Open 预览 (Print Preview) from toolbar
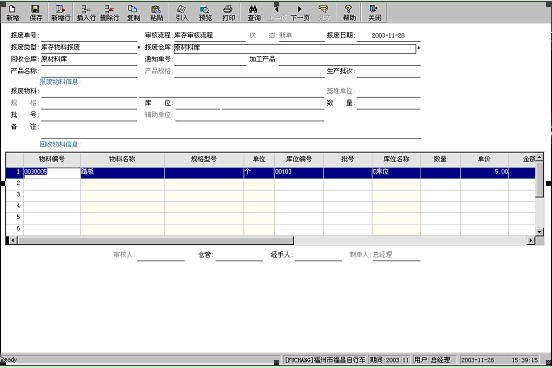552x368 pixels. coord(205,13)
